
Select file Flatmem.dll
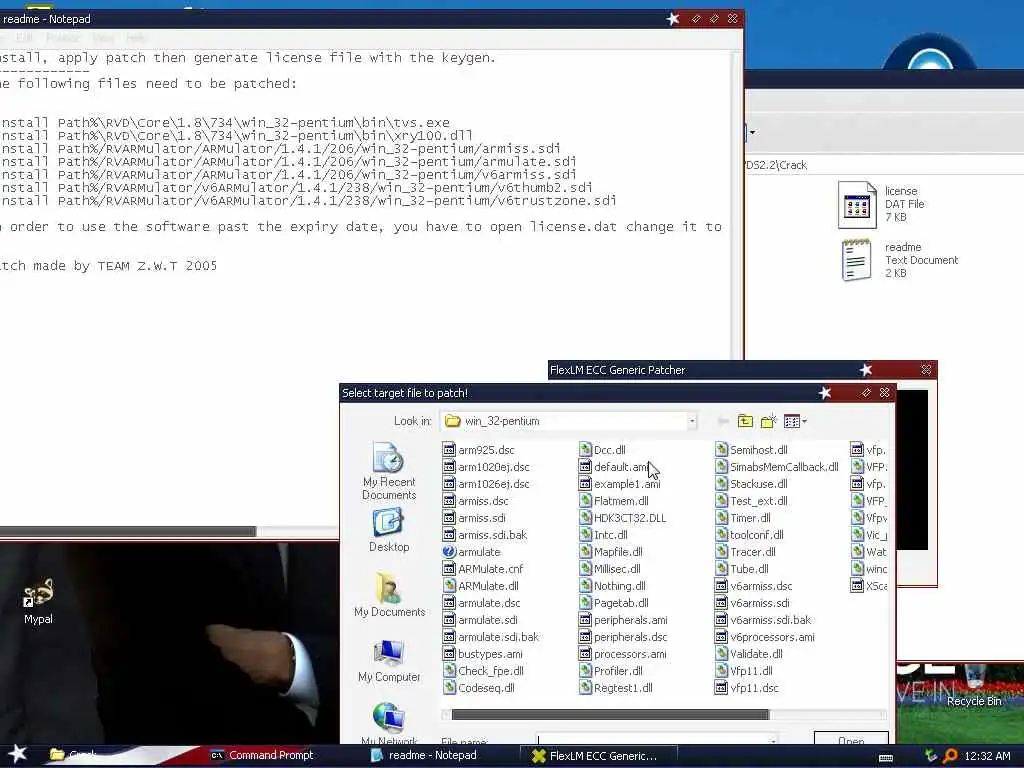[x=614, y=501]
